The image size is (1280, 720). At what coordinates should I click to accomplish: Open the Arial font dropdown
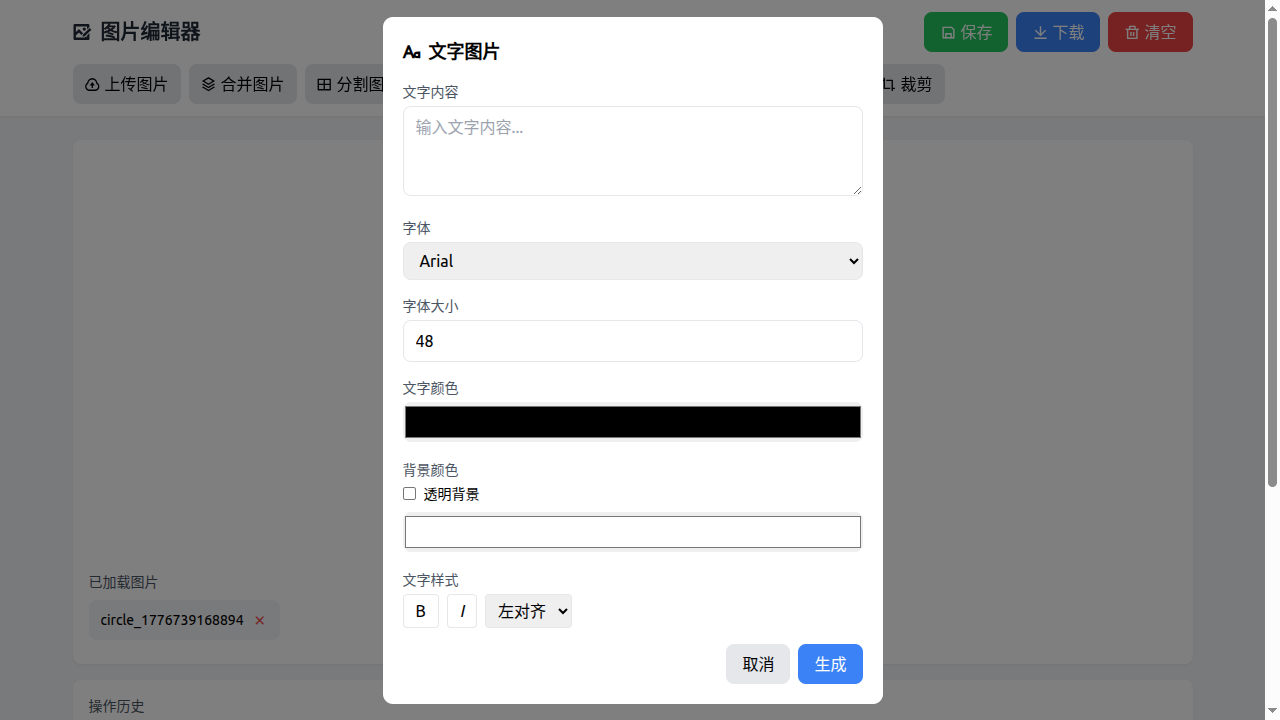click(633, 261)
